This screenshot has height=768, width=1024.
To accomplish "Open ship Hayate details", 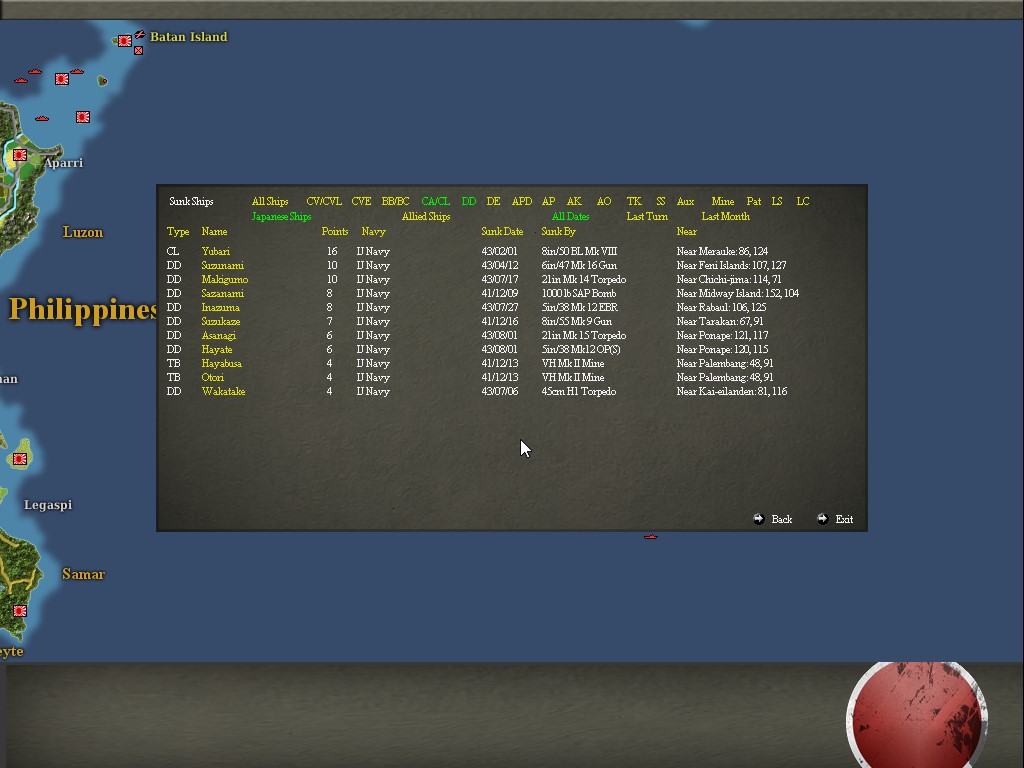I will point(217,349).
